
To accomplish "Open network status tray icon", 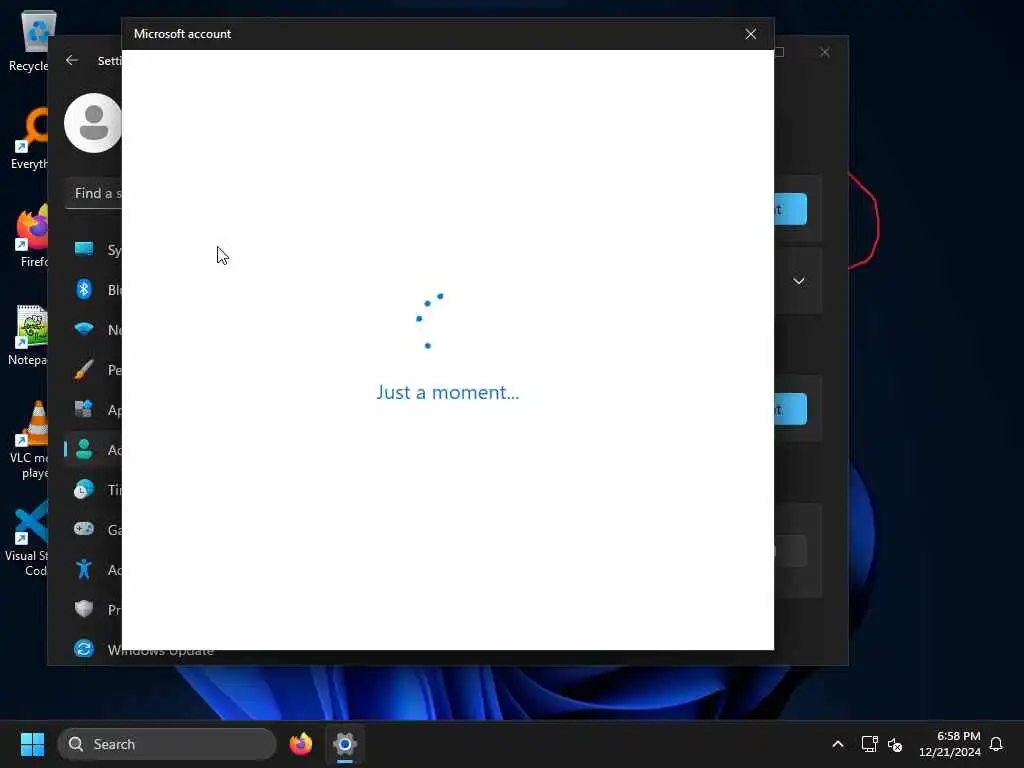I will click(x=869, y=744).
